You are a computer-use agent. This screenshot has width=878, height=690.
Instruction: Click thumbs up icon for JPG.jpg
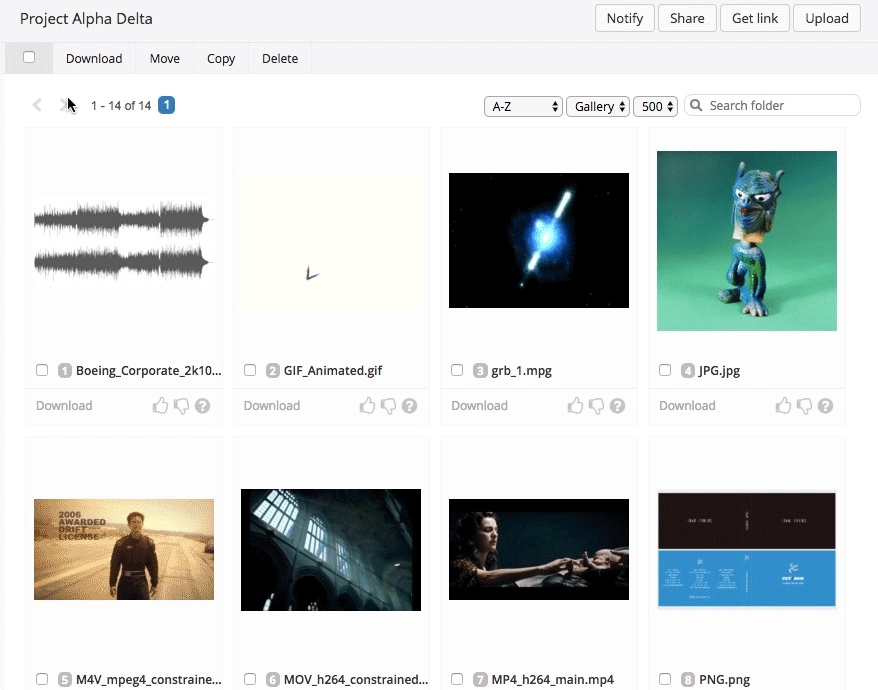coord(784,406)
